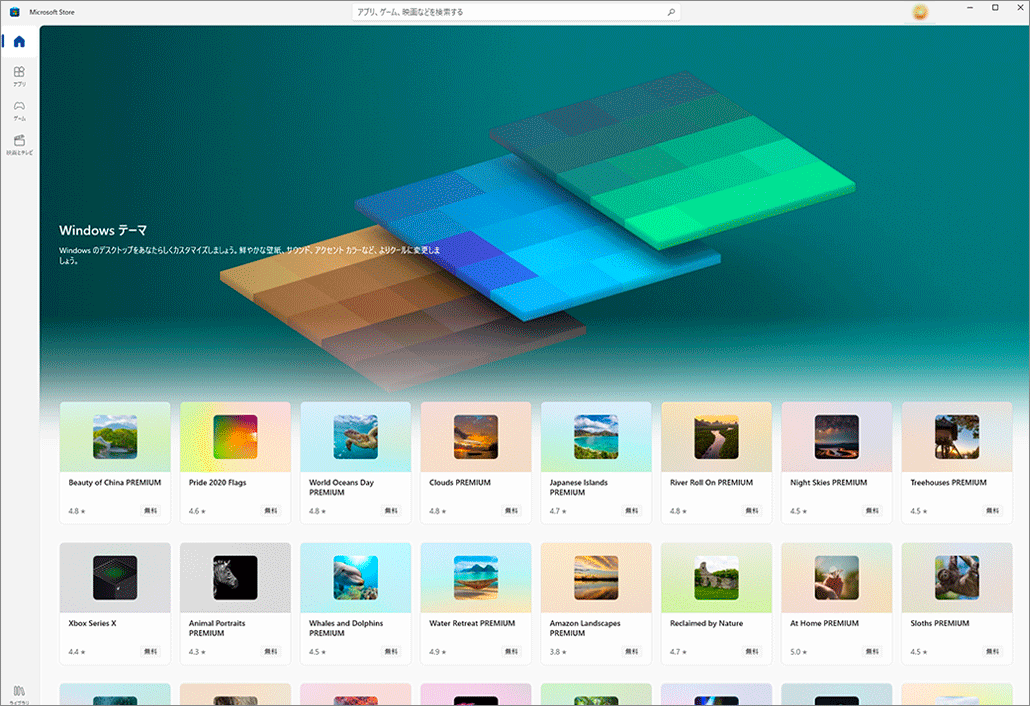This screenshot has height=706, width=1030.
Task: Select the "Treehouses PREMIUM" title text
Action: (949, 483)
